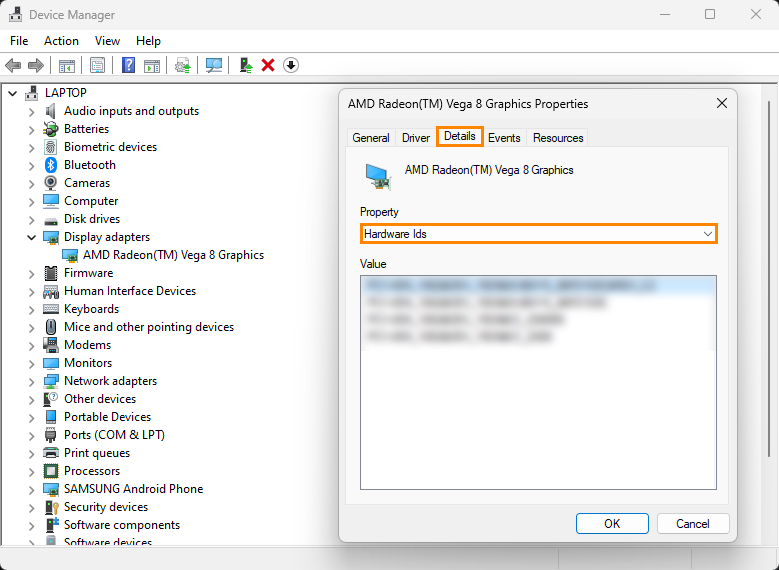
Task: Expand the Disk drives chevron
Action: (32, 219)
